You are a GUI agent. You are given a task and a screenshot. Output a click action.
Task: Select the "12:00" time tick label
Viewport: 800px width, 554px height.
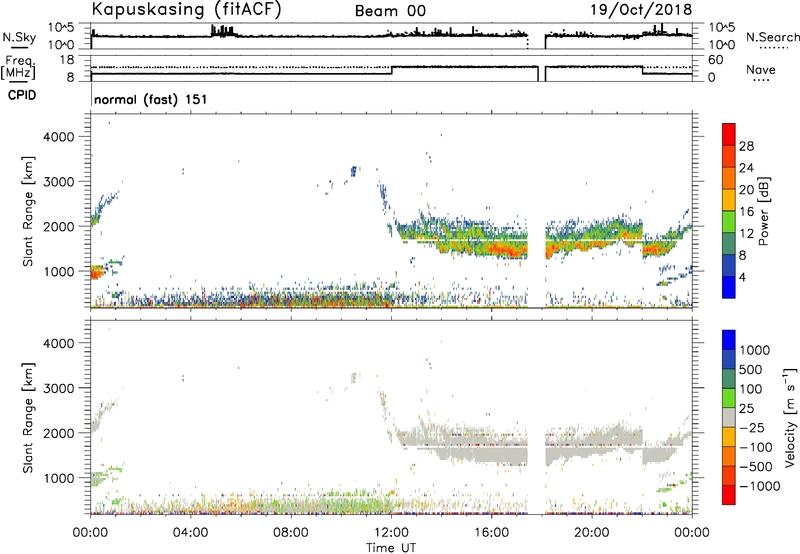(391, 533)
